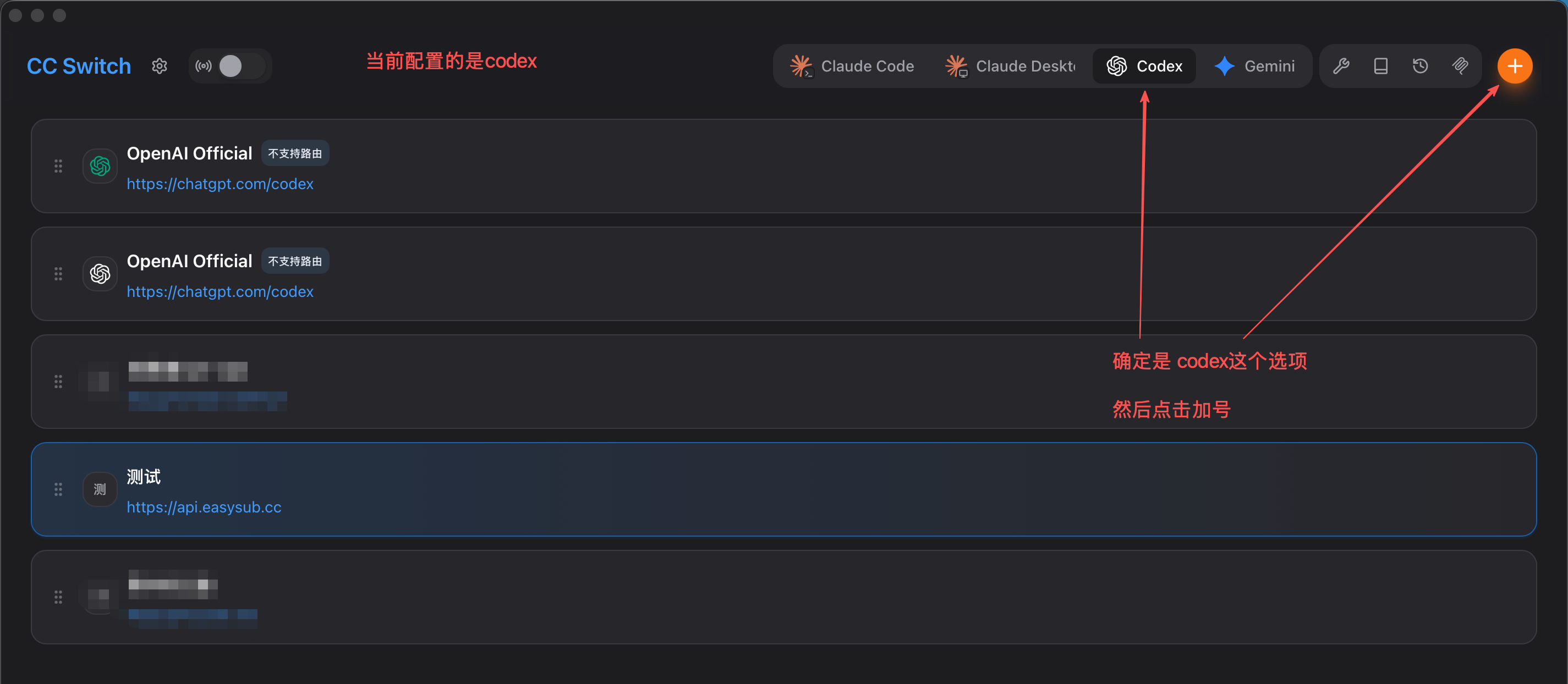Switch to the Claude Desktop tab
1568x684 pixels.
click(1011, 66)
